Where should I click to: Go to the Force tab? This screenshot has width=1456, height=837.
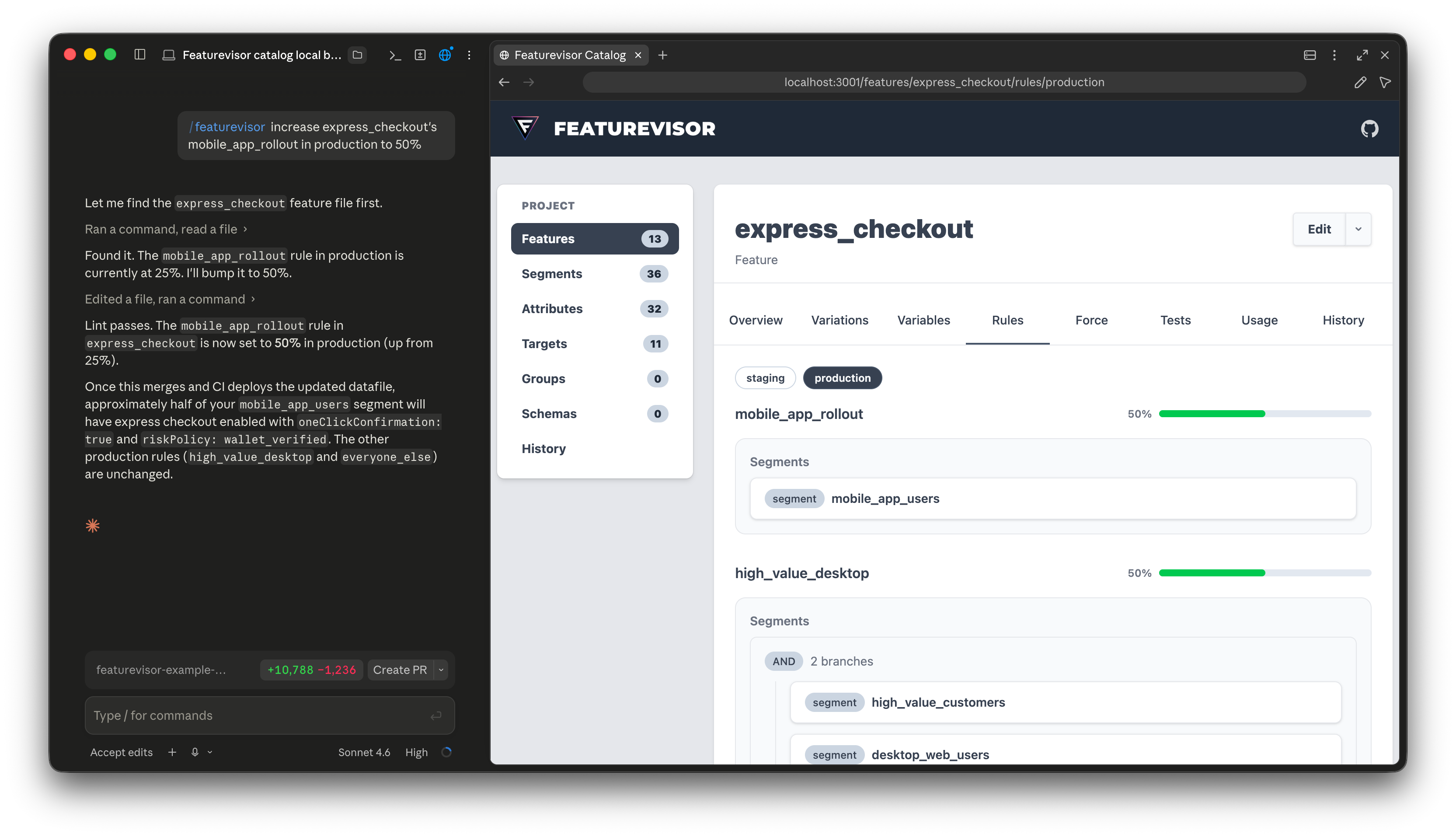[x=1091, y=320]
